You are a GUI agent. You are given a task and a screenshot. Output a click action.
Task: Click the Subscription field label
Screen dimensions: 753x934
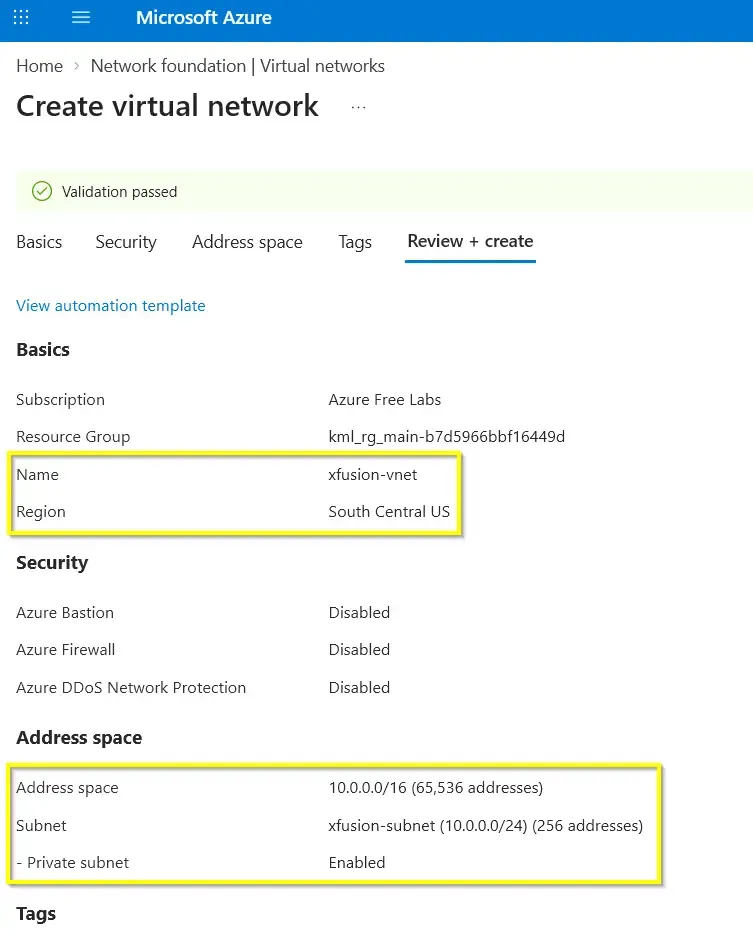pyautogui.click(x=61, y=400)
